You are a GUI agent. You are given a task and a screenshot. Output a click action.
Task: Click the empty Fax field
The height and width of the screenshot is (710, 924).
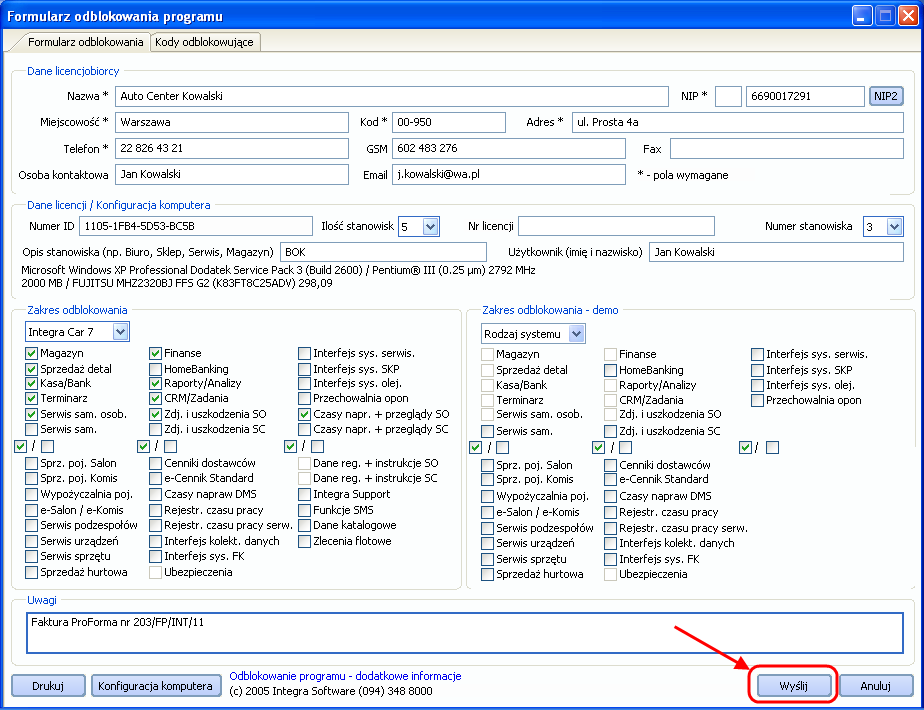787,148
